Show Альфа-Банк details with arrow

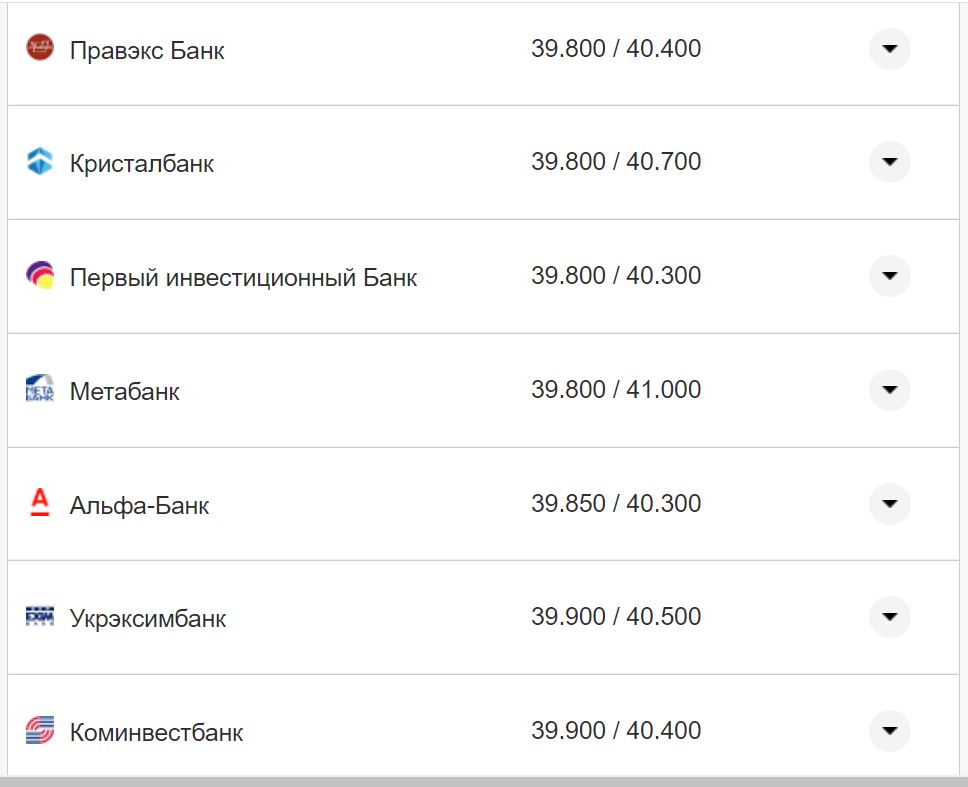click(889, 503)
